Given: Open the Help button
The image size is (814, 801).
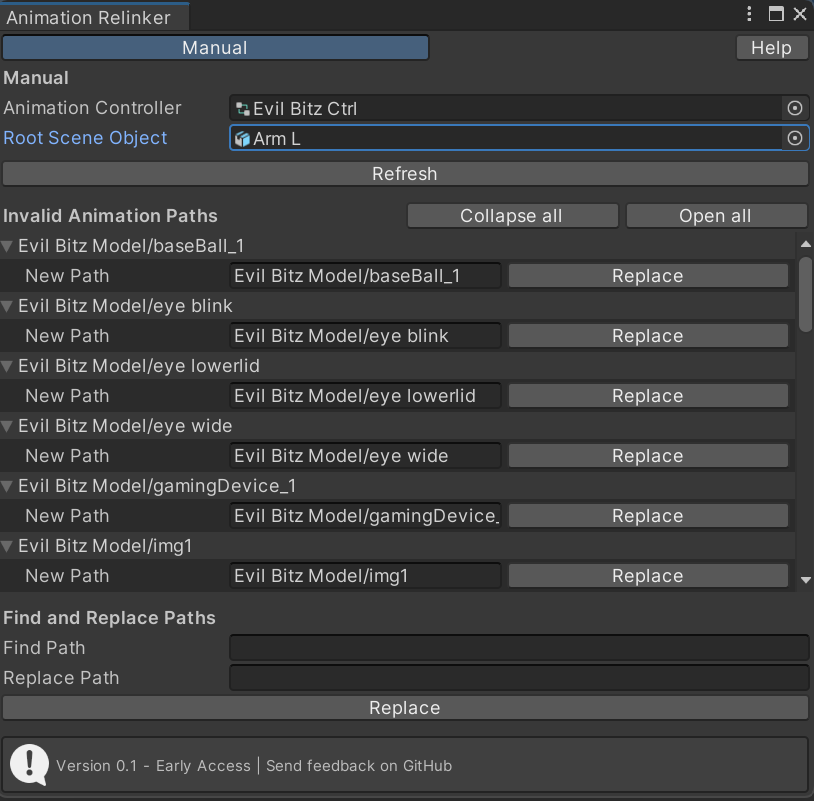Looking at the screenshot, I should click(771, 48).
